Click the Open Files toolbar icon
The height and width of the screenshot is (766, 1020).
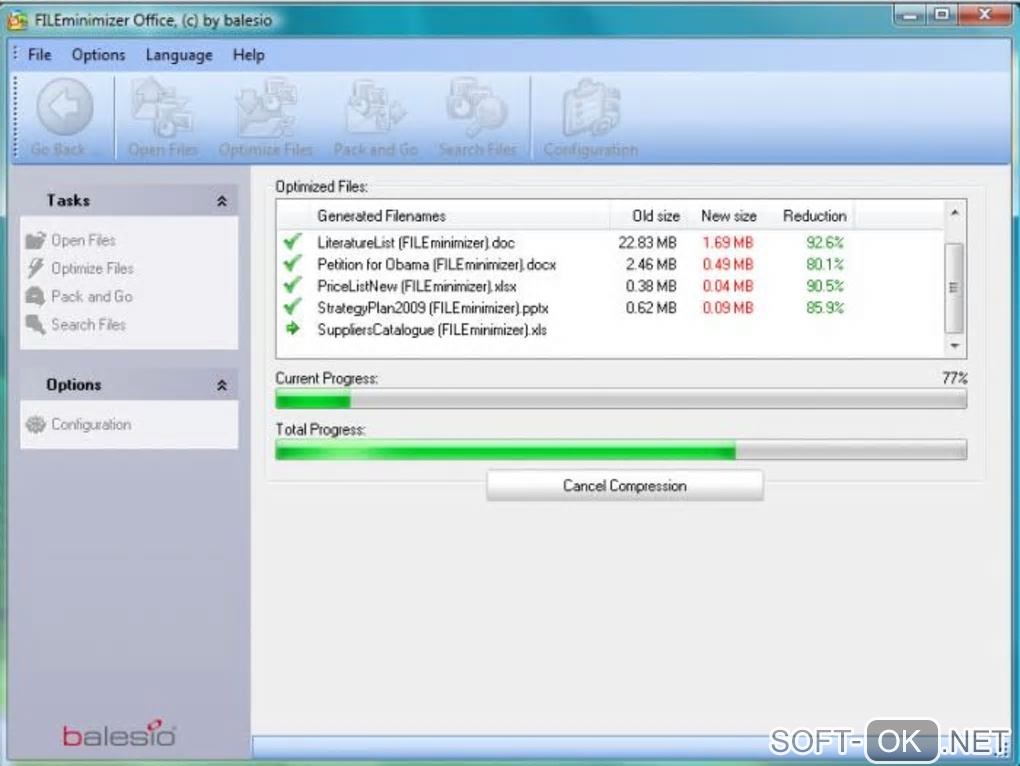163,108
